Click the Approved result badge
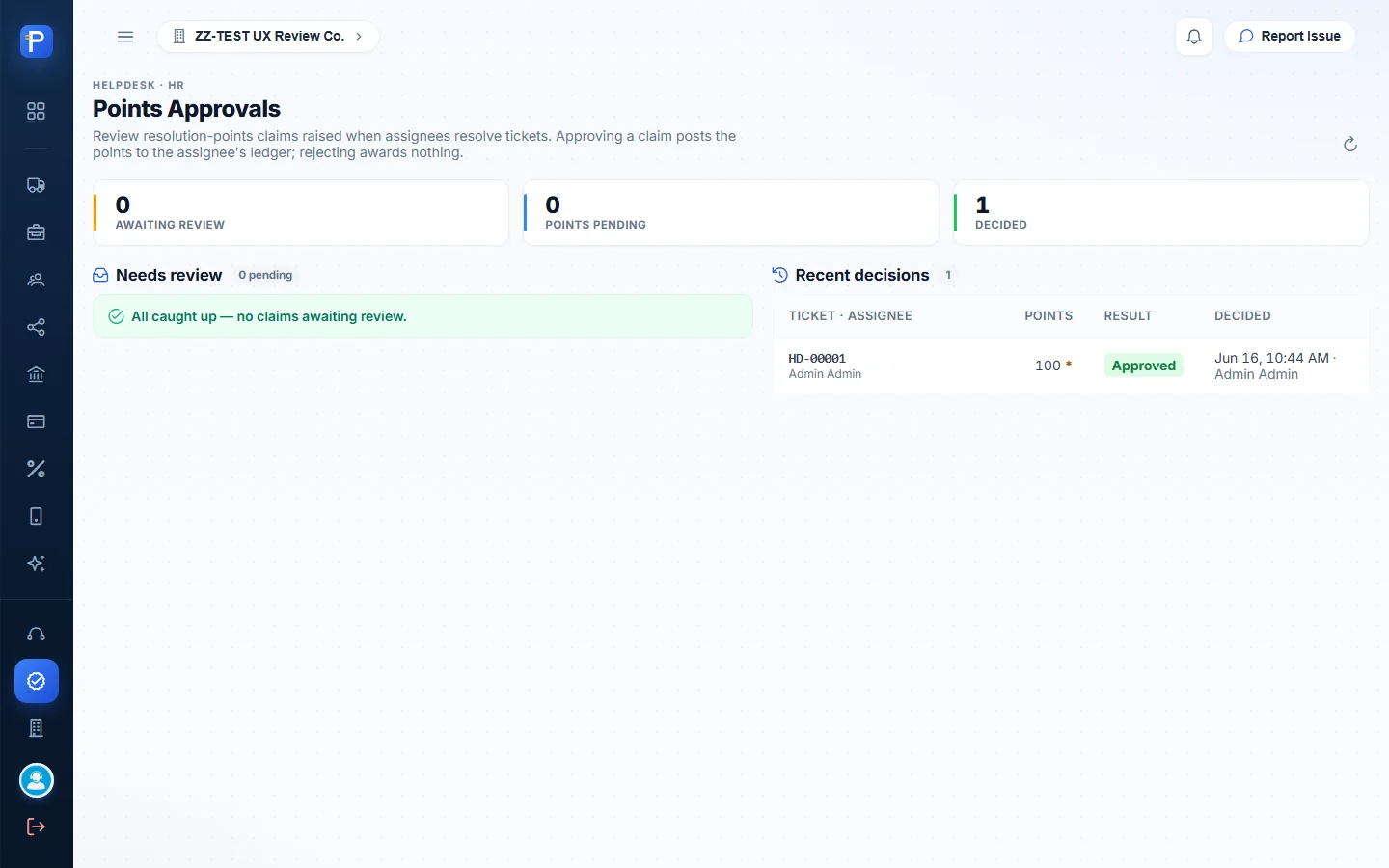The width and height of the screenshot is (1389, 868). click(1144, 366)
